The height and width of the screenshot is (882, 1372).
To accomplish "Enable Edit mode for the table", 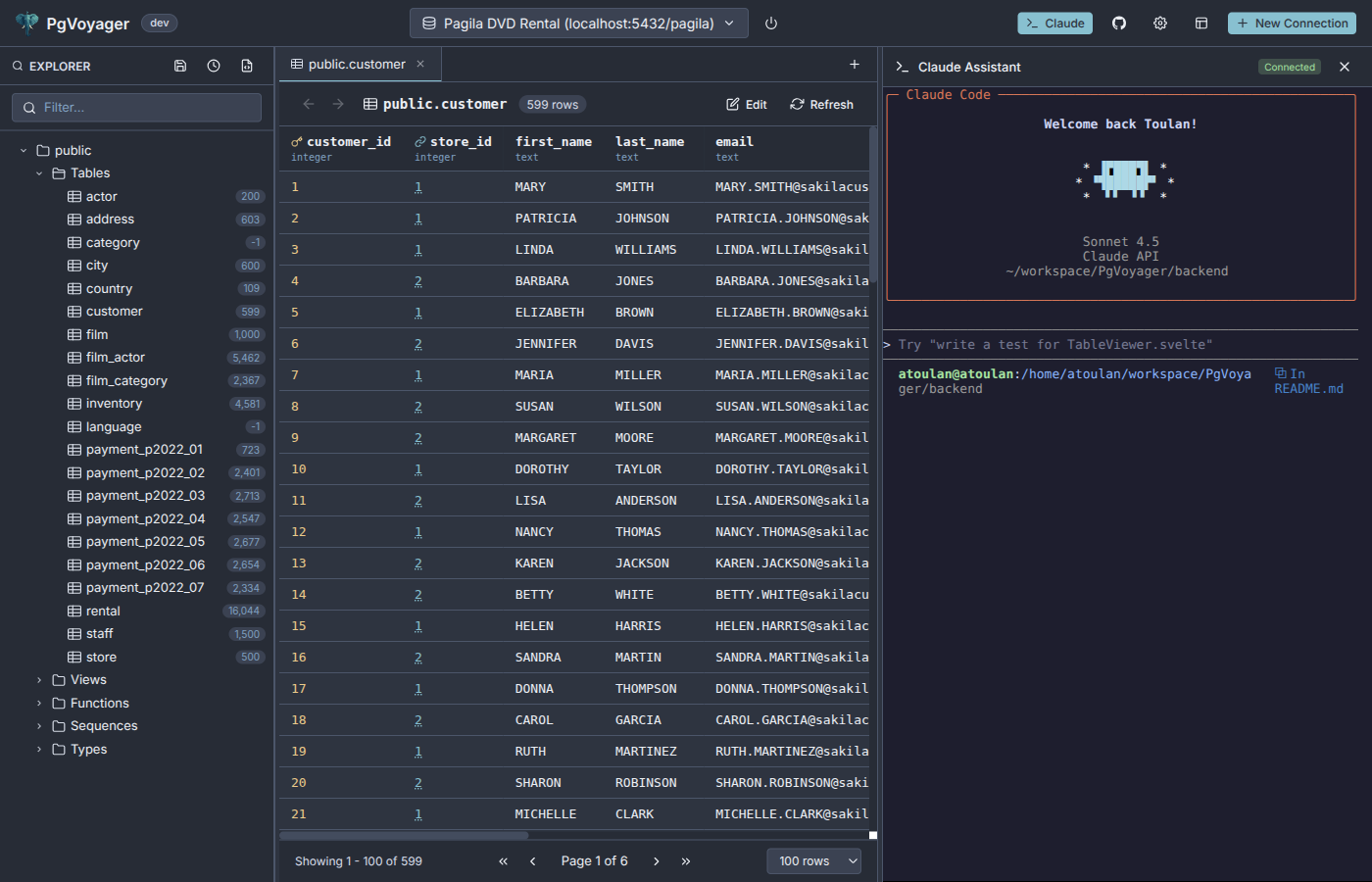I will click(746, 104).
